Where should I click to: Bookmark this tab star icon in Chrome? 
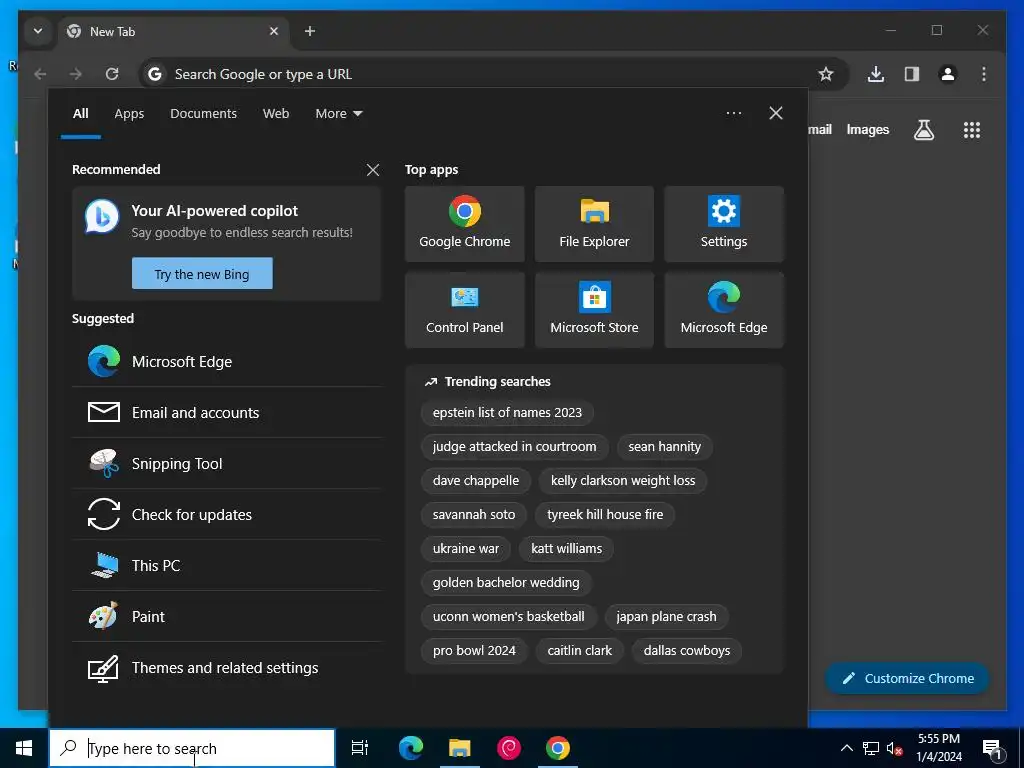826,74
